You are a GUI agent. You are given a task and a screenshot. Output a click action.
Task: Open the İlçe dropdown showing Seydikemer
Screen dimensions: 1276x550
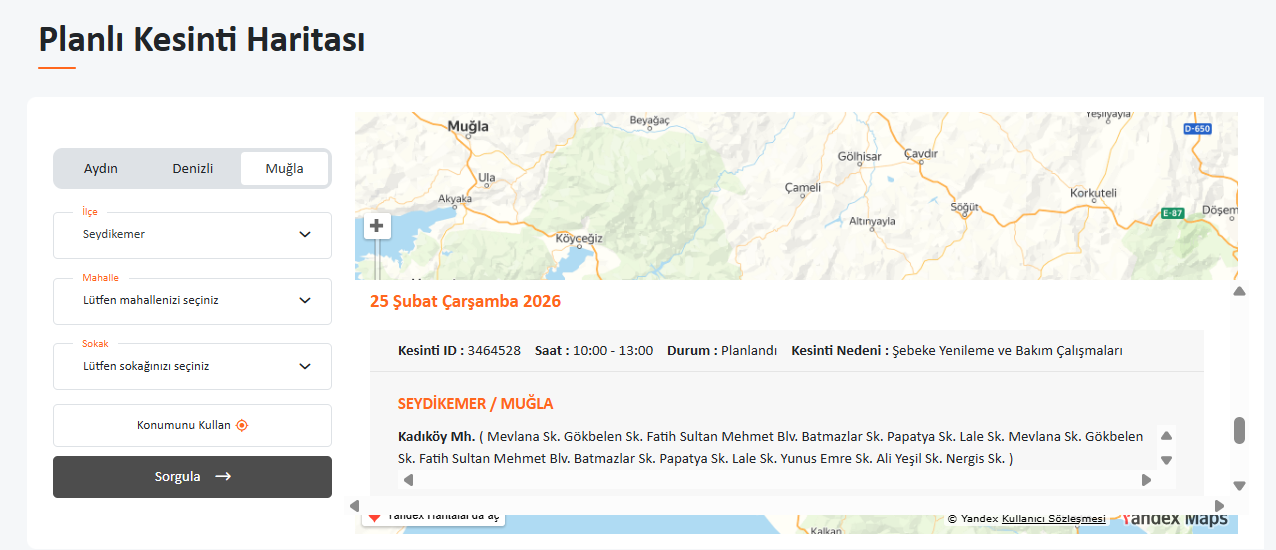click(x=192, y=235)
